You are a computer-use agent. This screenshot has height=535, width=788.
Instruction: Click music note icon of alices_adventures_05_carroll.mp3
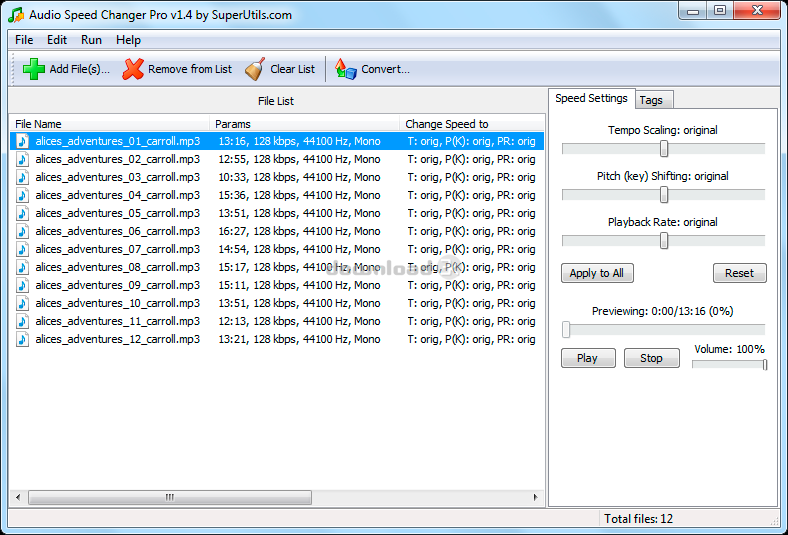(x=23, y=213)
